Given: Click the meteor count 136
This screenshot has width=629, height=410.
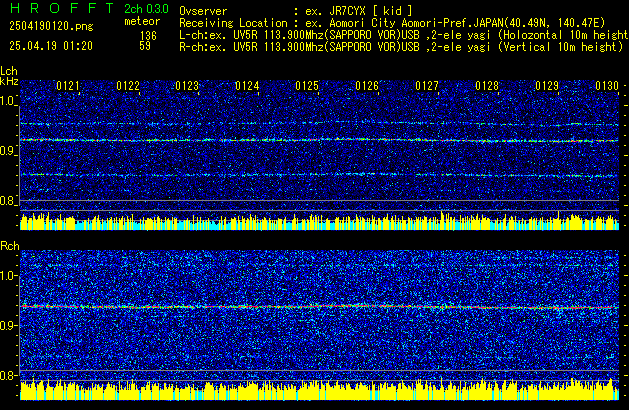Looking at the screenshot, I should tap(148, 36).
